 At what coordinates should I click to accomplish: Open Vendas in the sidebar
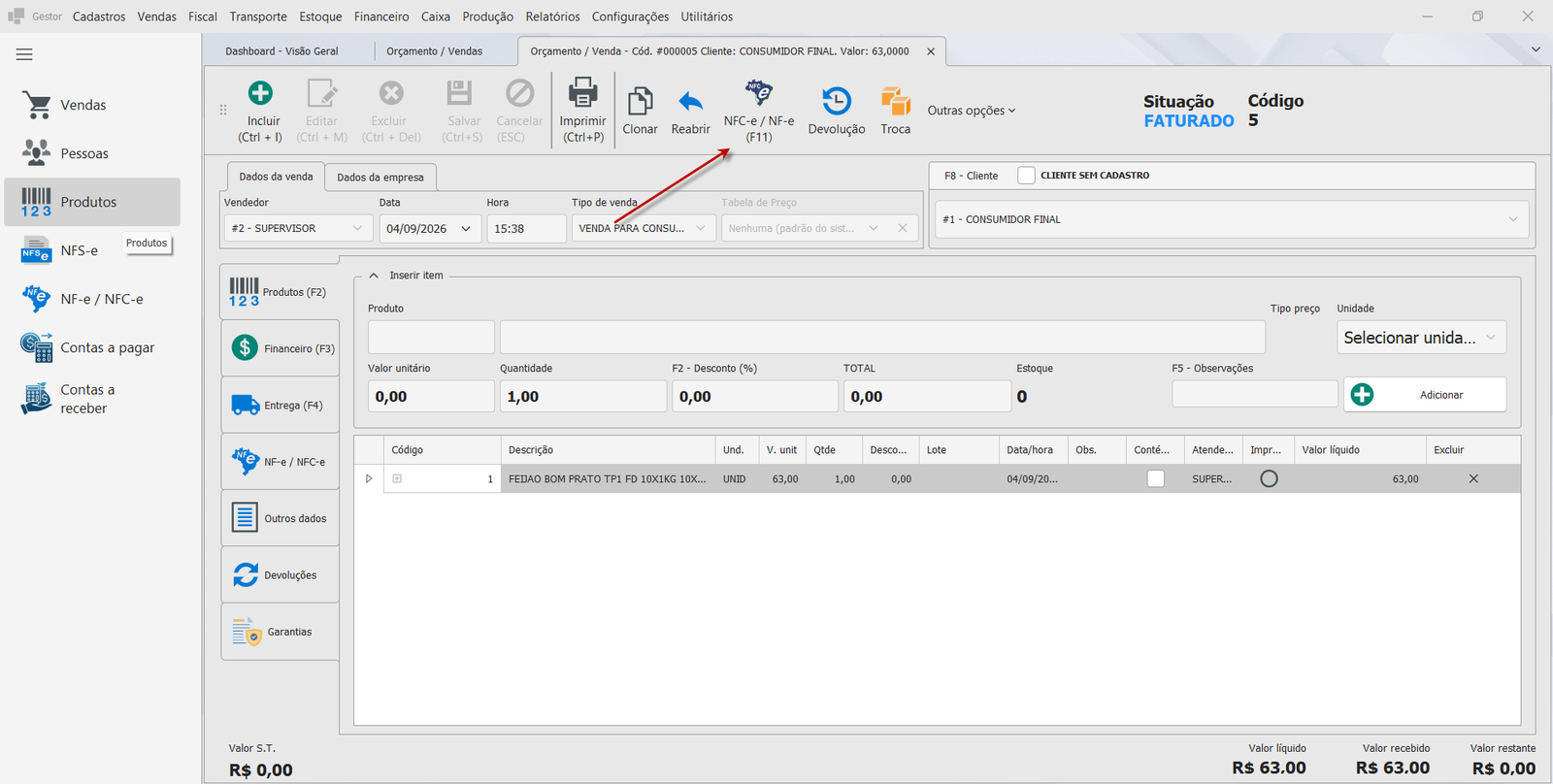(92, 105)
